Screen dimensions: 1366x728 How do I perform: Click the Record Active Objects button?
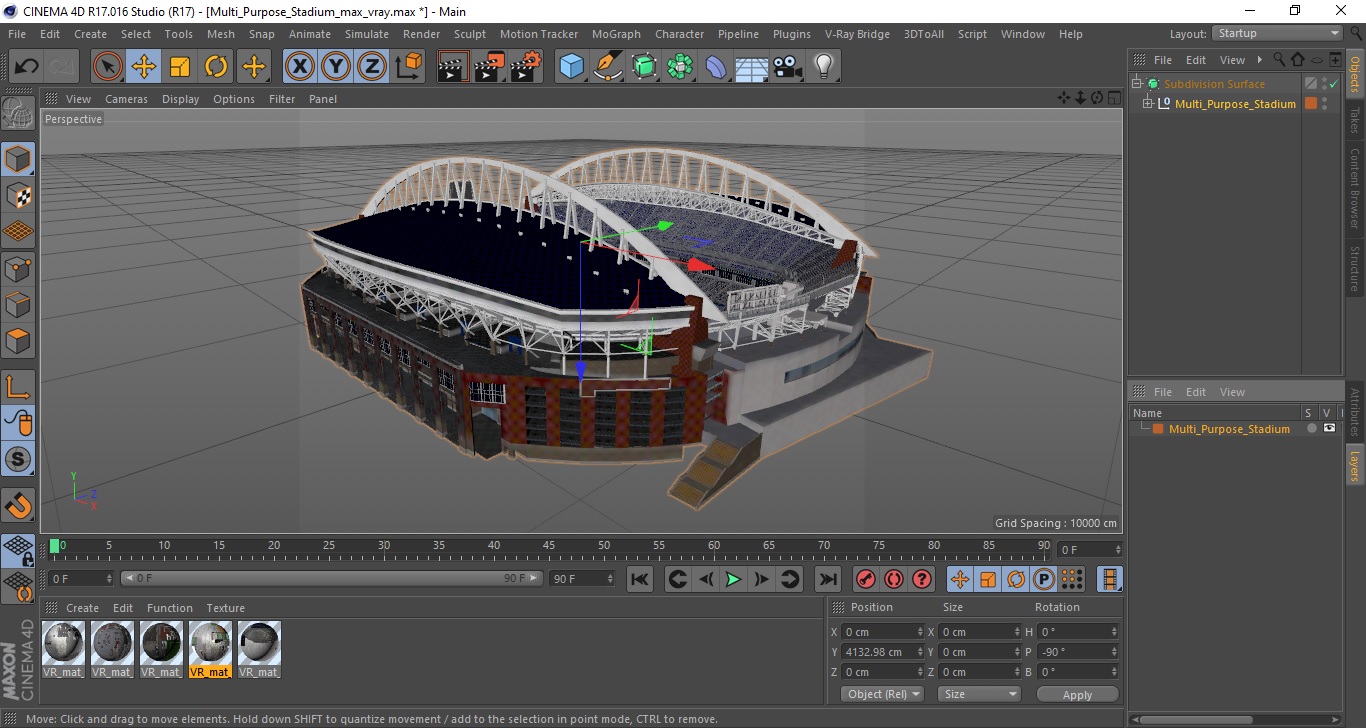[x=866, y=579]
